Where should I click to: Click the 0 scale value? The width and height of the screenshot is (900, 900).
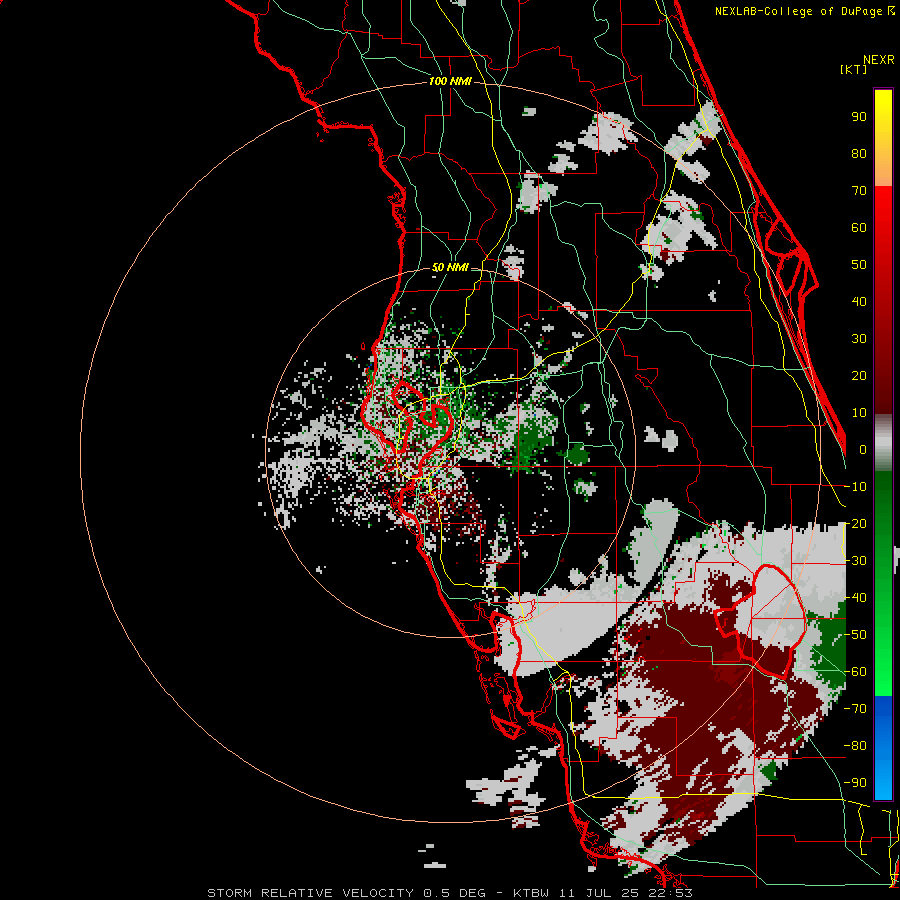pos(863,449)
